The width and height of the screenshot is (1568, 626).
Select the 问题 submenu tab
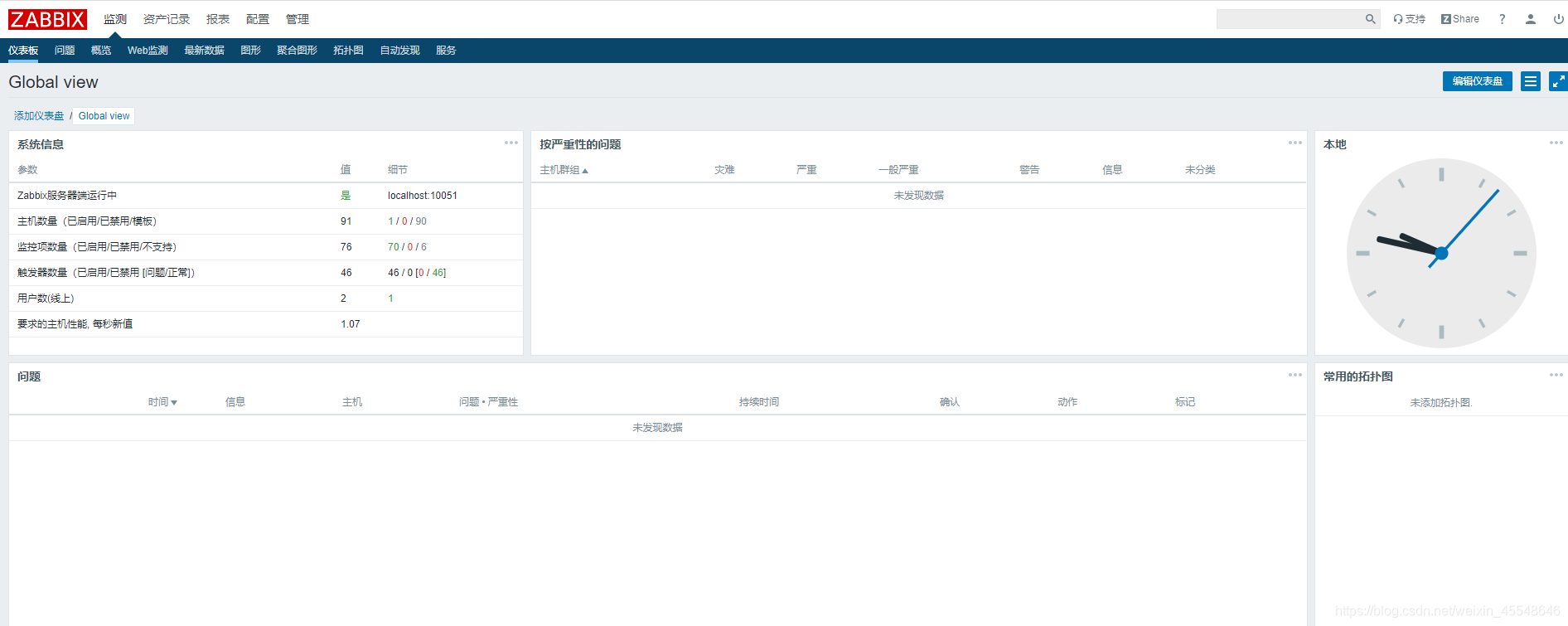[65, 51]
